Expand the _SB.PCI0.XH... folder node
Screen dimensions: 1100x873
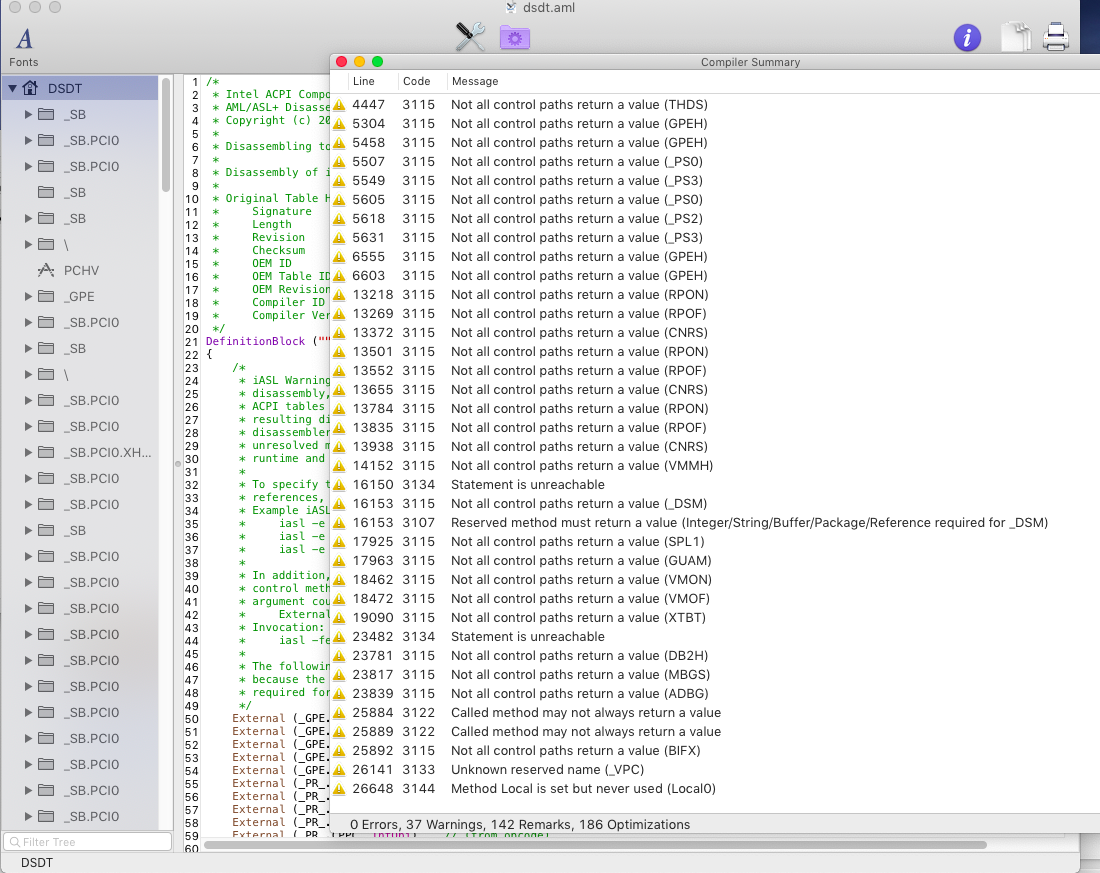point(28,452)
